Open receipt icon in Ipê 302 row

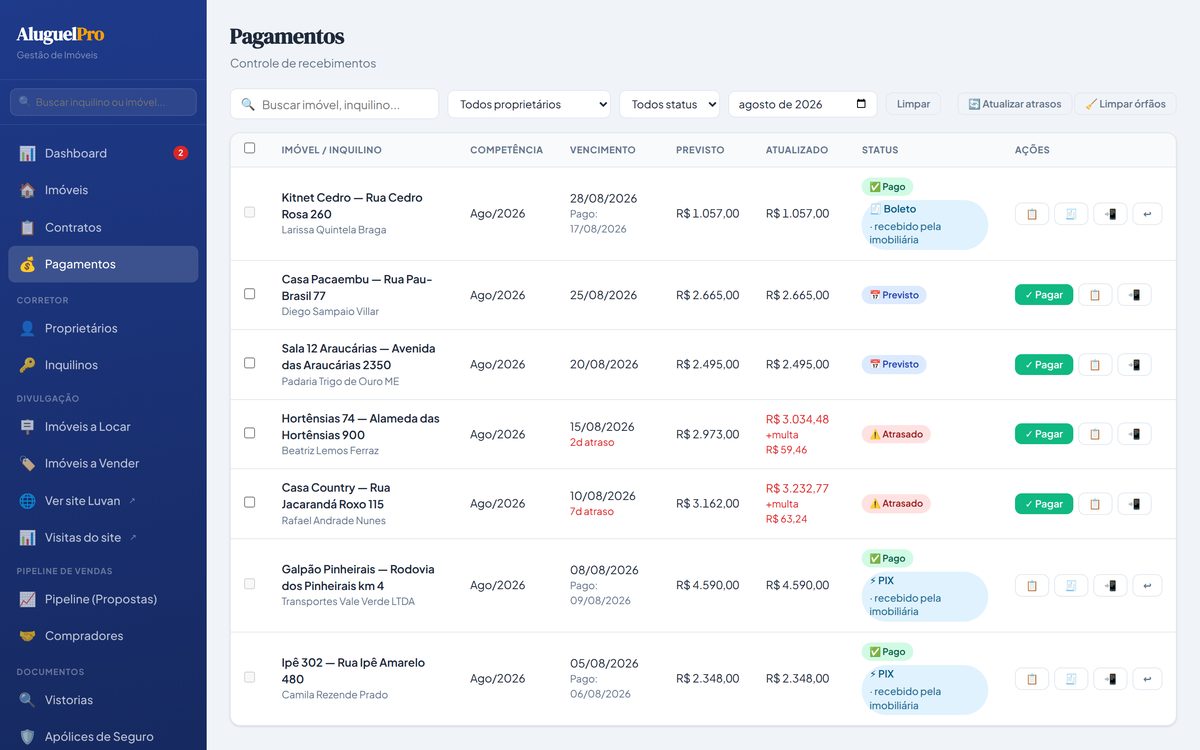(x=1071, y=679)
